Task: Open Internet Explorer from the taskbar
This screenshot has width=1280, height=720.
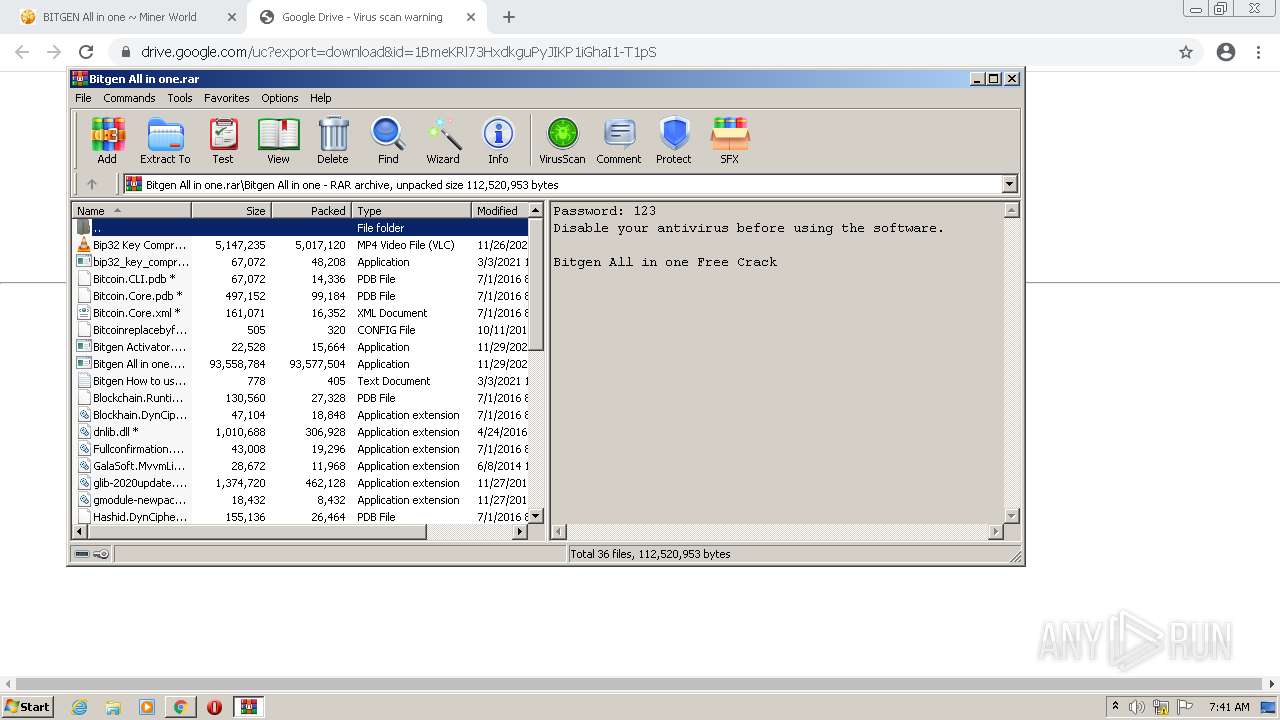Action: pos(80,707)
